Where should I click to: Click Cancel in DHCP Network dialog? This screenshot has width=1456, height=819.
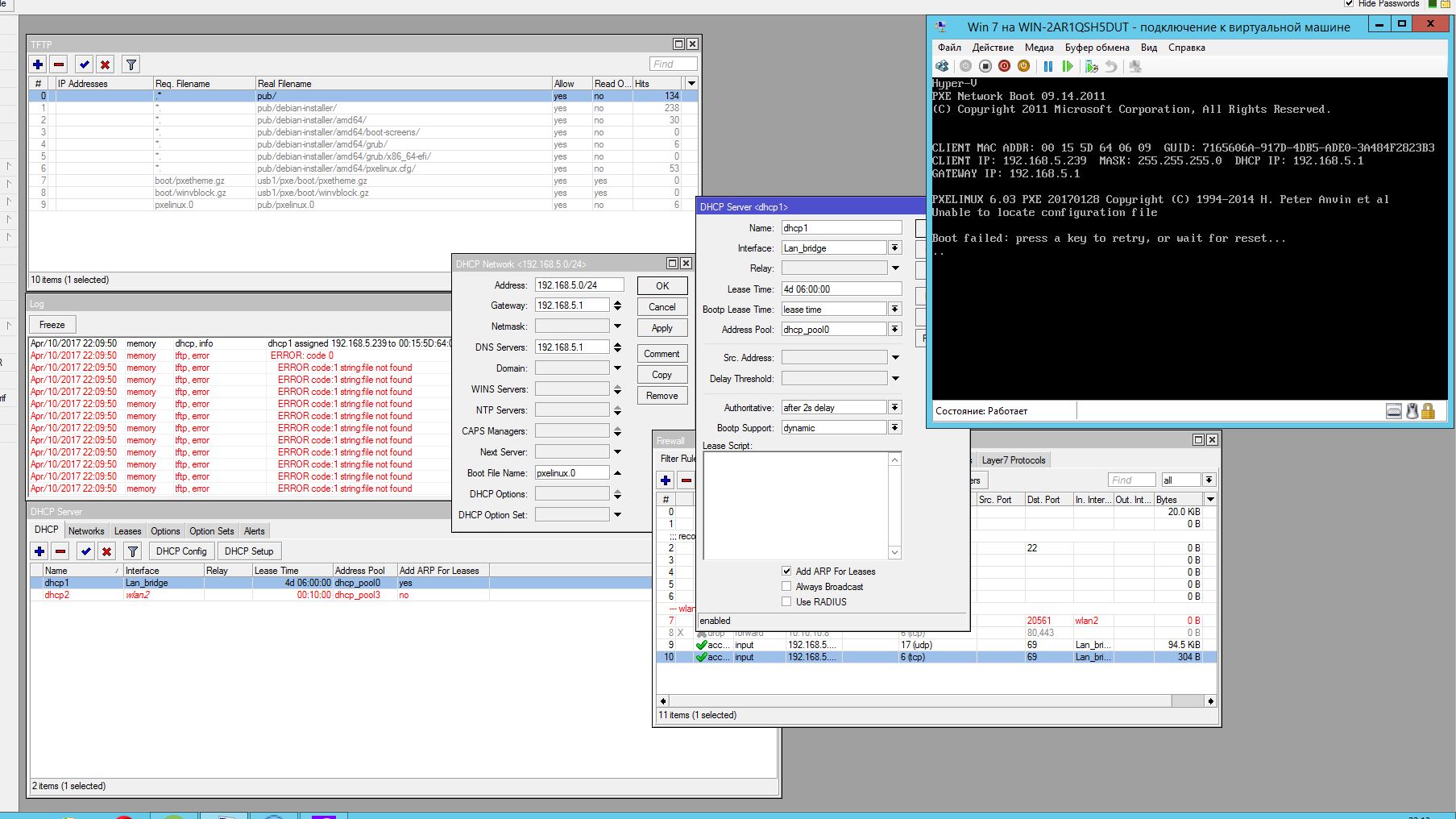662,306
